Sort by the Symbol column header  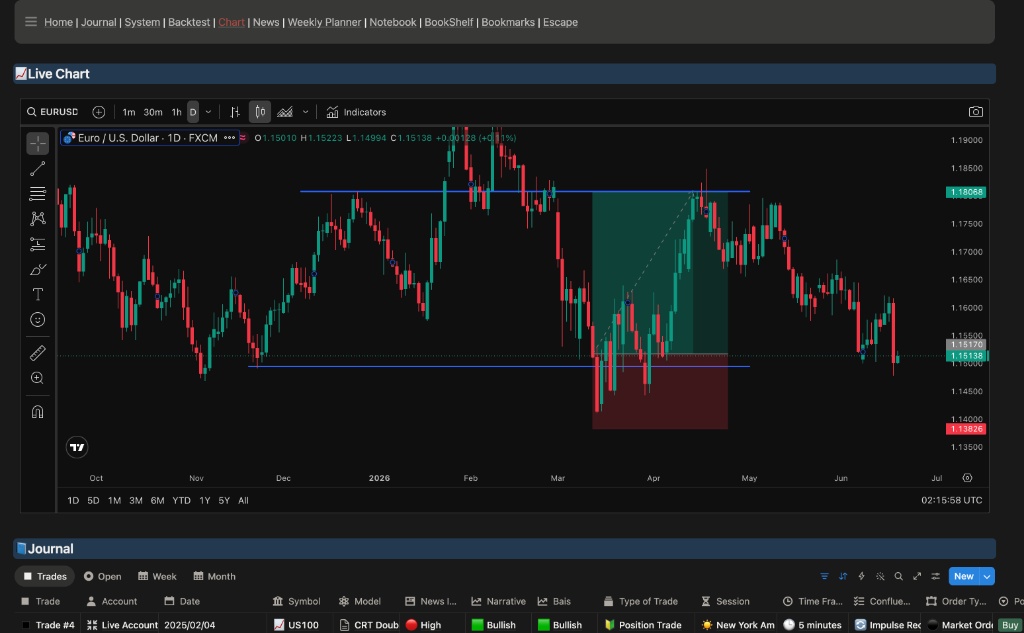tap(296, 601)
